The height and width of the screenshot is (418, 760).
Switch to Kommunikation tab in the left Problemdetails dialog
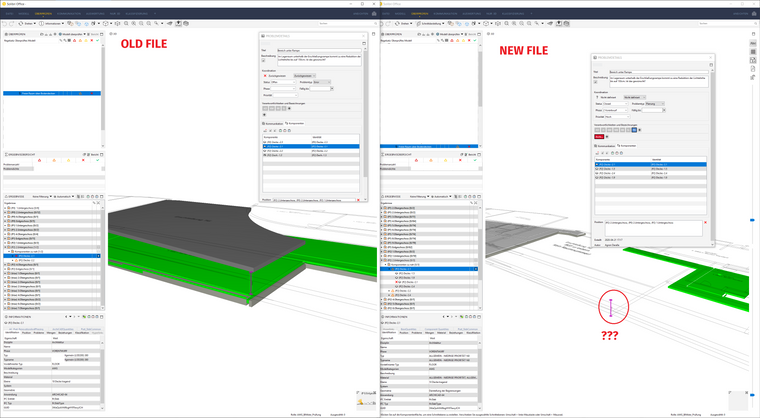tap(273, 124)
